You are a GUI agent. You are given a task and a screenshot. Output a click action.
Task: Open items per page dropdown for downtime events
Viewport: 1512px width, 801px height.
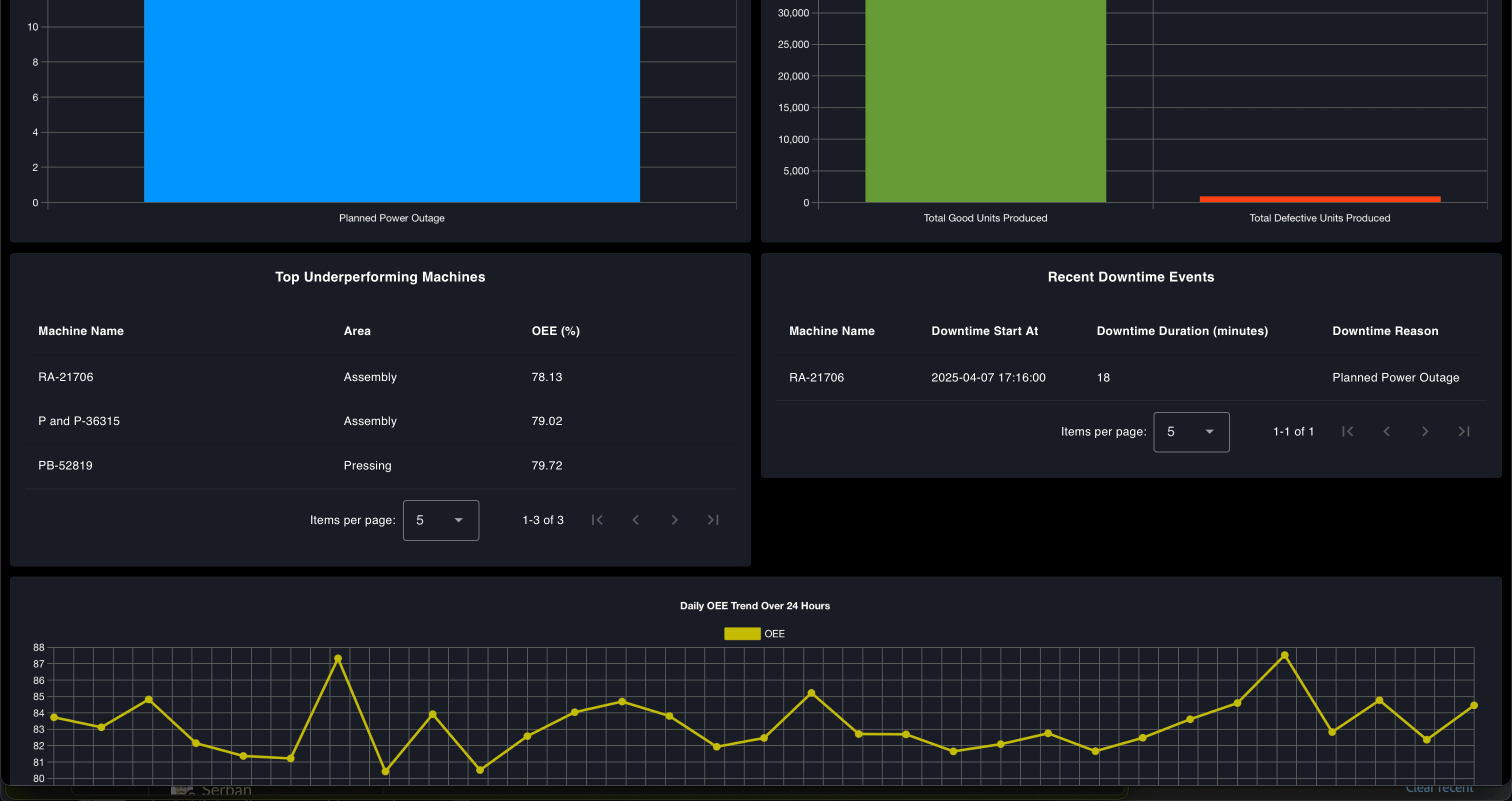pos(1191,432)
